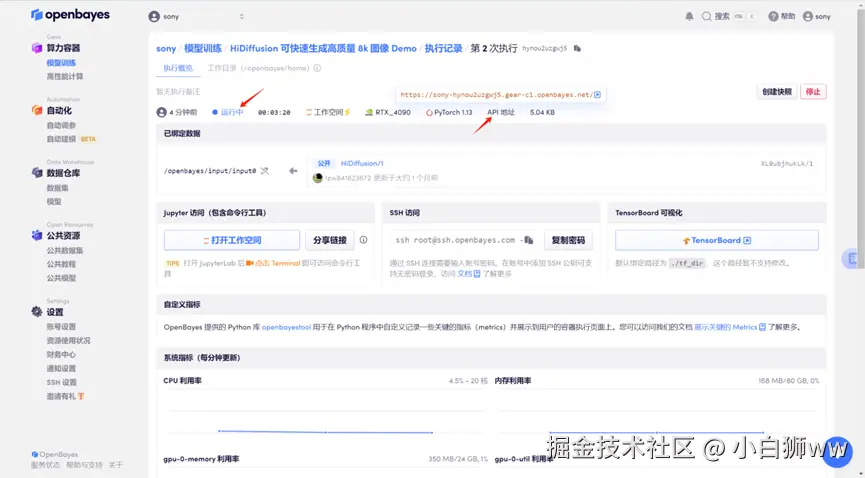Open the 算力容器 cube icon section

point(37,48)
